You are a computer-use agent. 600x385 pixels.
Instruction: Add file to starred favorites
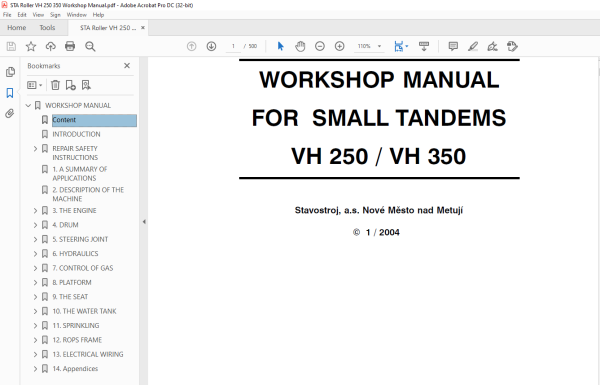tap(31, 46)
